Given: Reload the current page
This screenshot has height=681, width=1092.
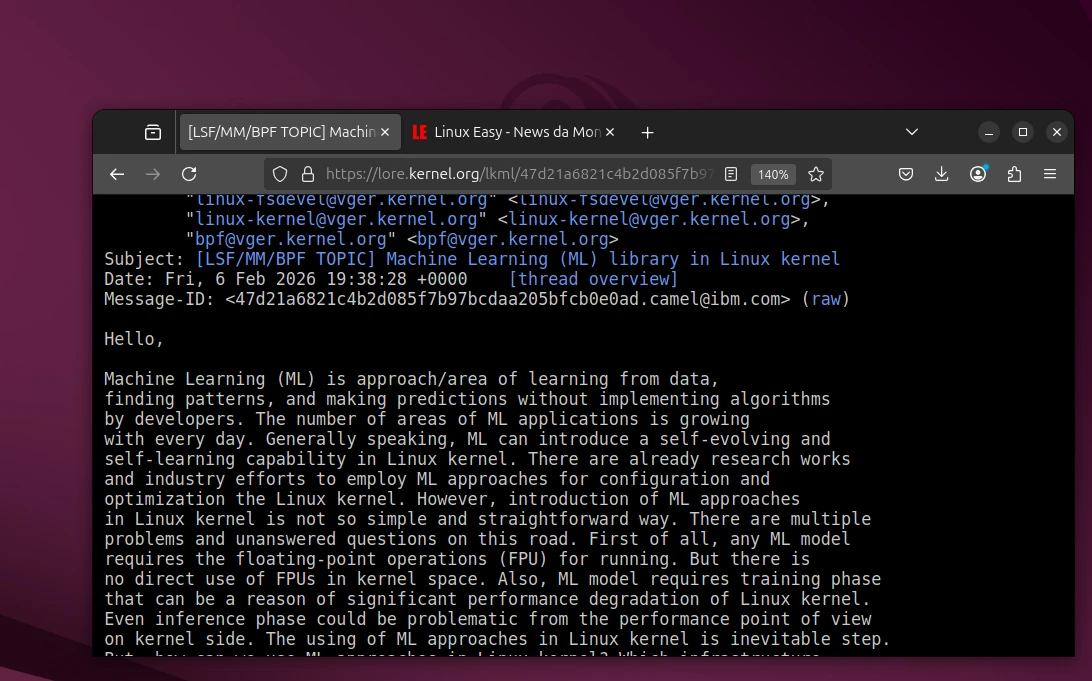Looking at the screenshot, I should pos(189,174).
